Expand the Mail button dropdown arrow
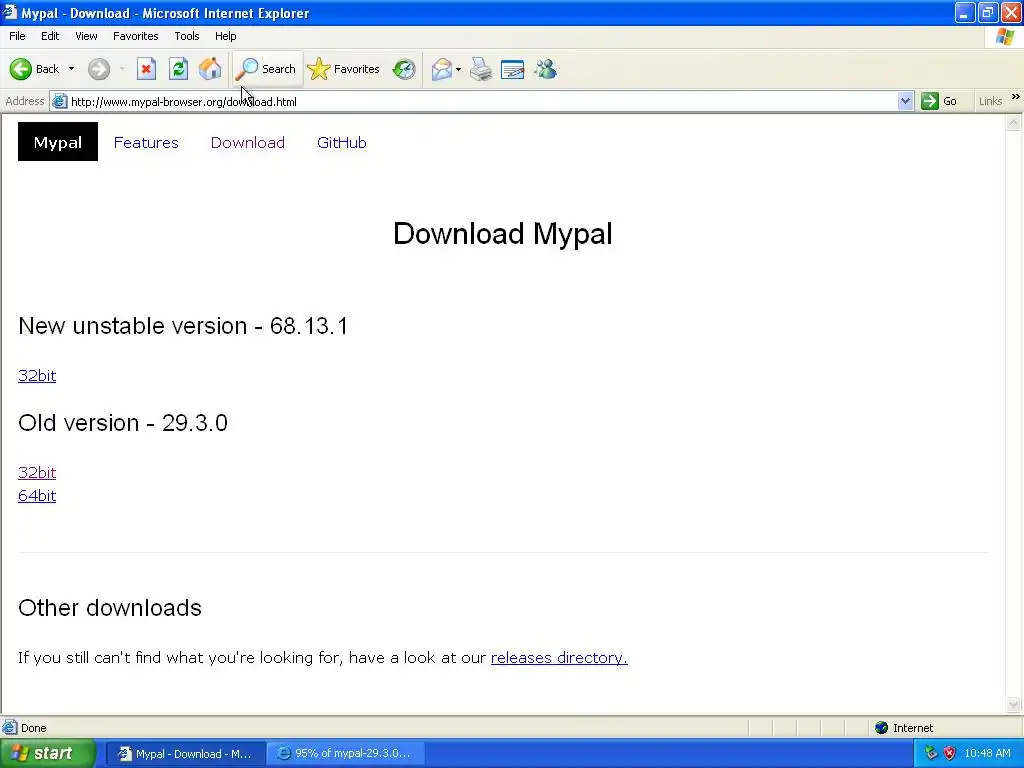Viewport: 1024px width, 768px height. coord(458,69)
